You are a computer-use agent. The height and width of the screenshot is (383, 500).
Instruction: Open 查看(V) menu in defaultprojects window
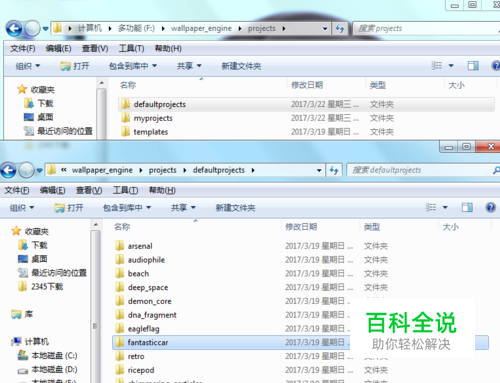click(89, 190)
